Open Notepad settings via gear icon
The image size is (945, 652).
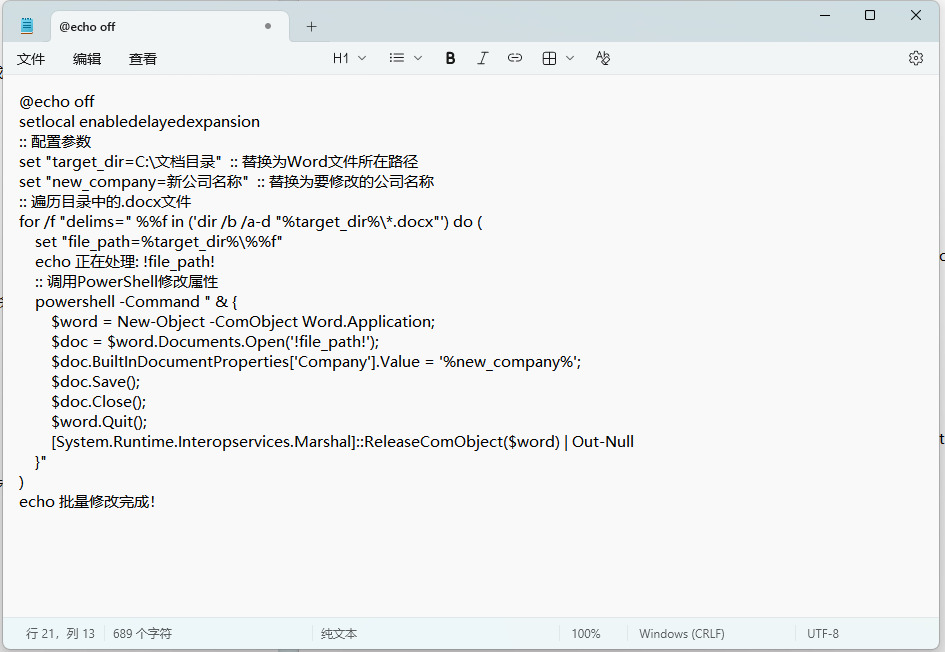pyautogui.click(x=916, y=58)
